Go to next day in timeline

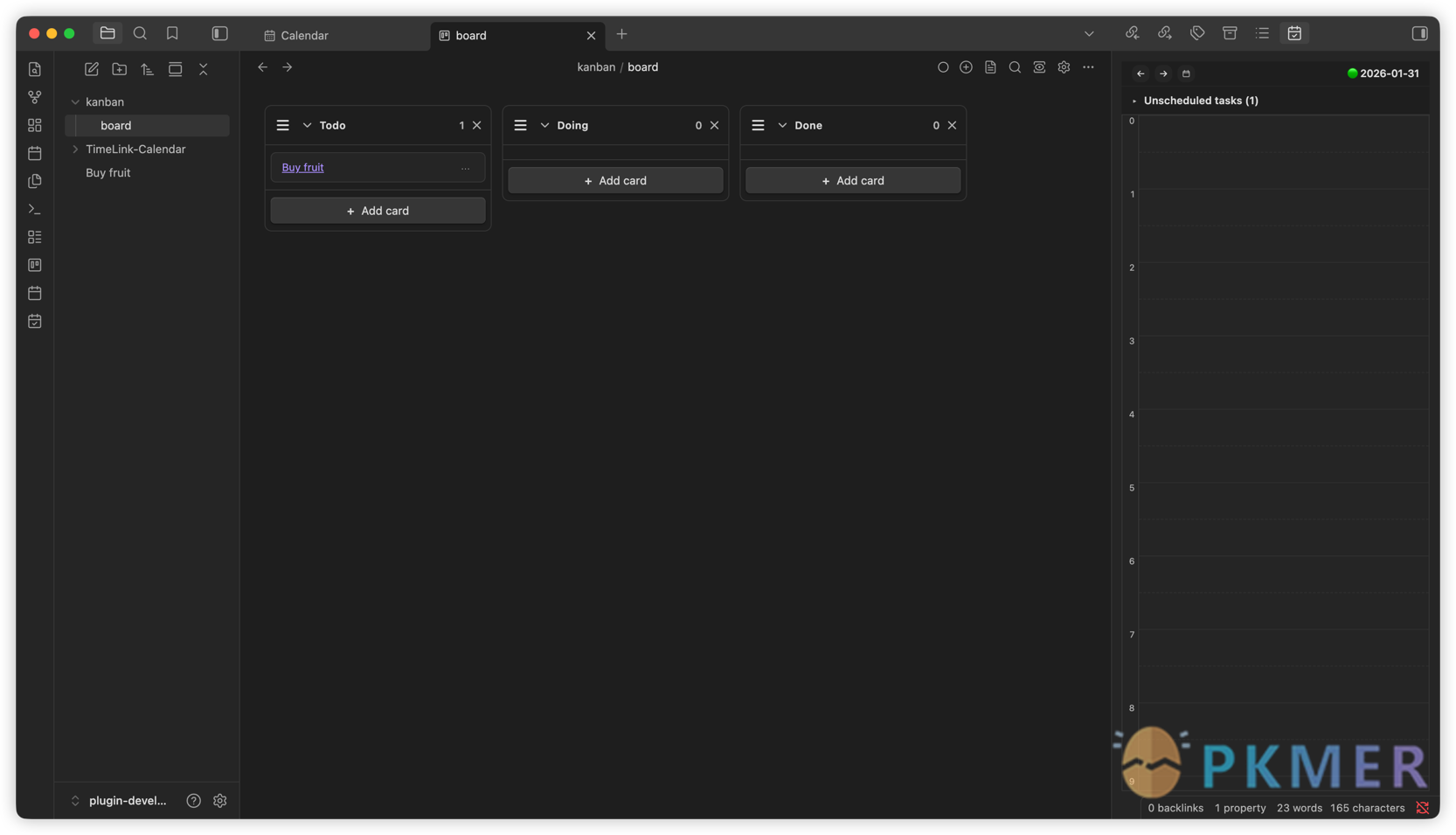coord(1163,73)
